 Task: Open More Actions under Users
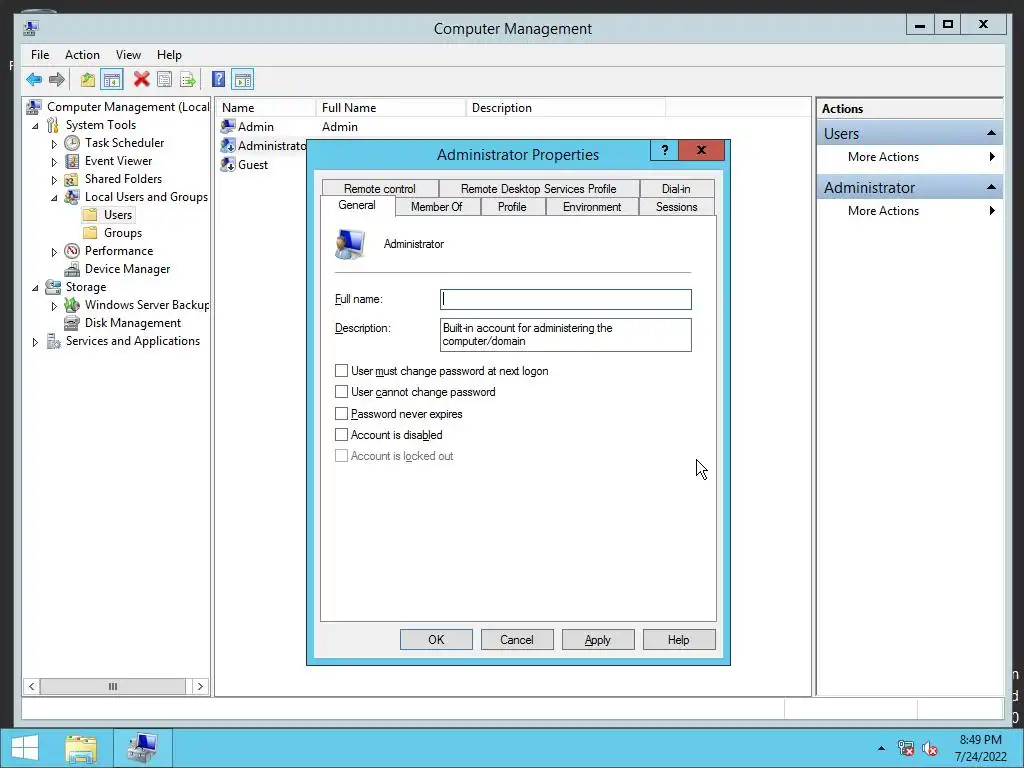tap(909, 157)
